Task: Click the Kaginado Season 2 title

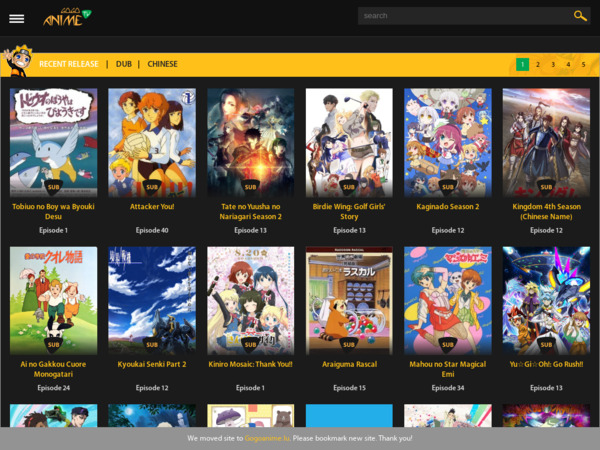Action: [x=448, y=207]
